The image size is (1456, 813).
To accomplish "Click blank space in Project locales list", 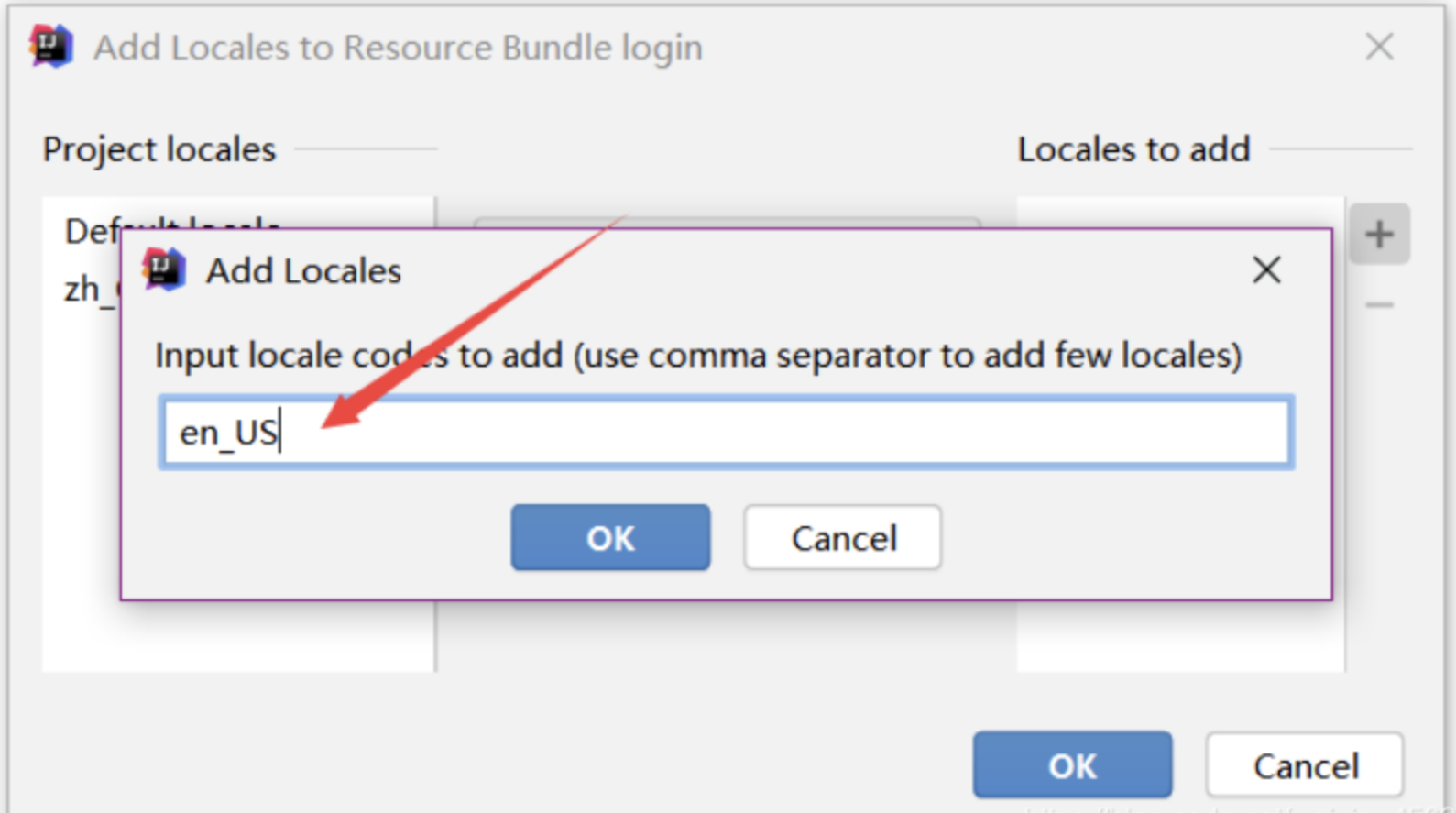I will [238, 636].
